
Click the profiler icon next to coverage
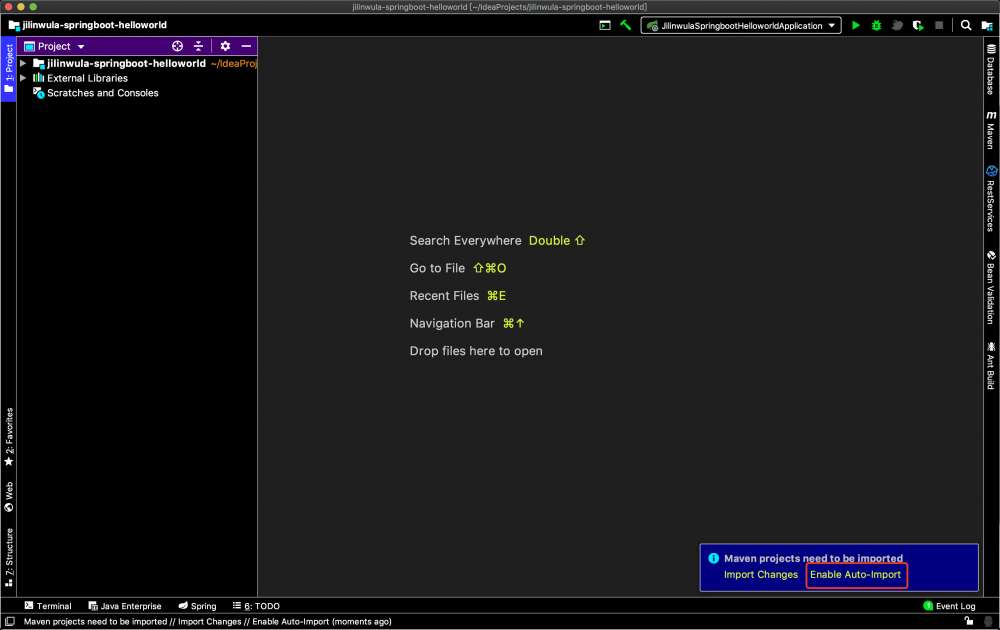897,26
